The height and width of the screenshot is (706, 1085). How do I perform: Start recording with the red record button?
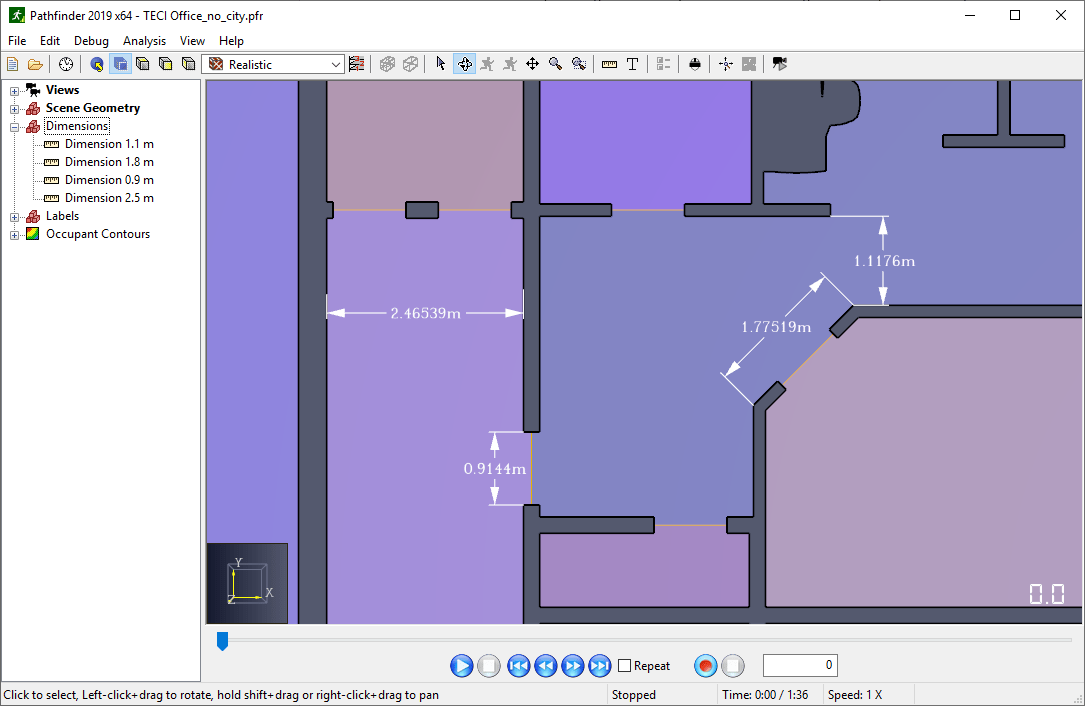click(706, 666)
